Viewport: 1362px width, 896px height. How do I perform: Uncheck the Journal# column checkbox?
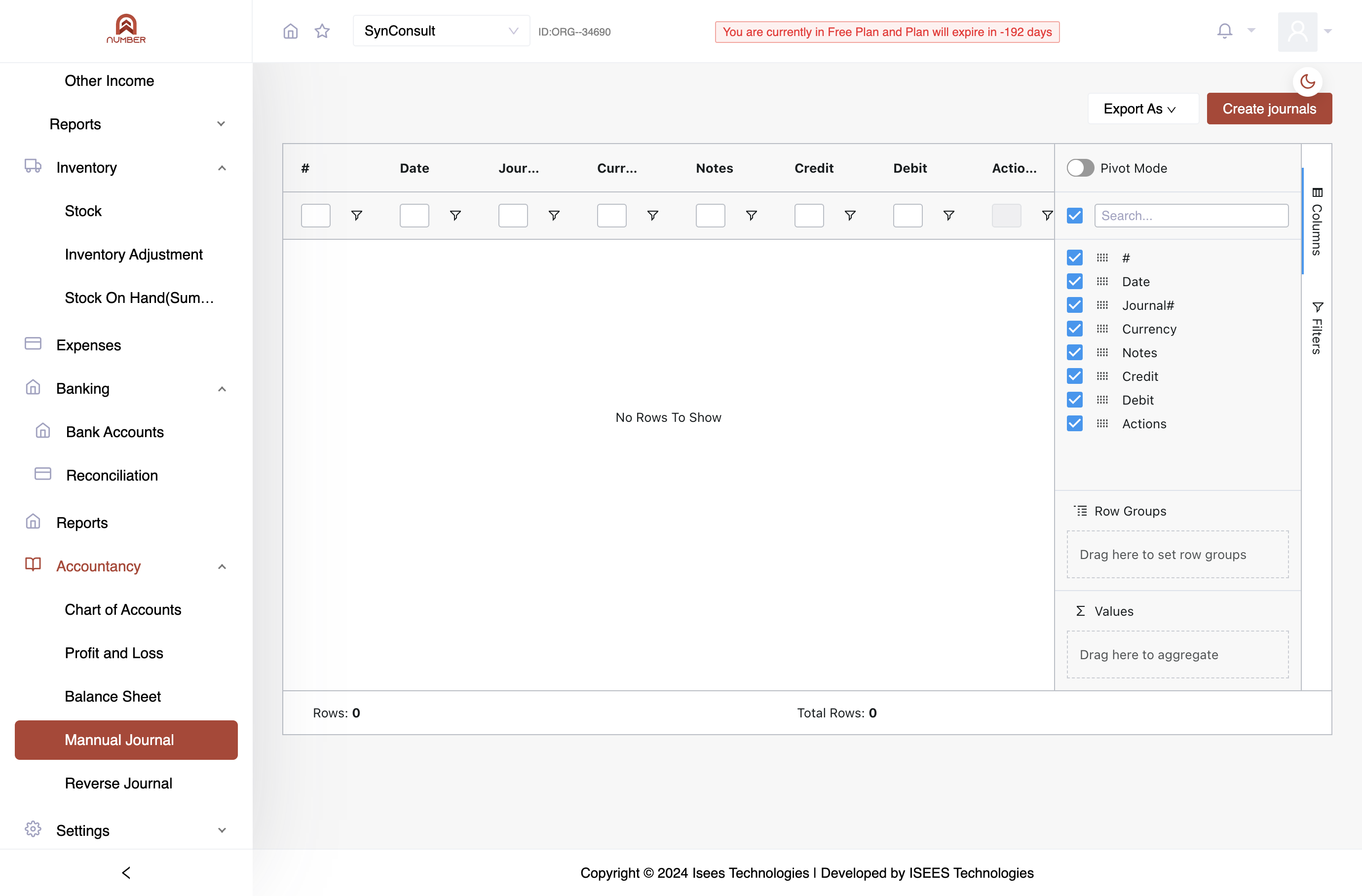click(x=1075, y=305)
